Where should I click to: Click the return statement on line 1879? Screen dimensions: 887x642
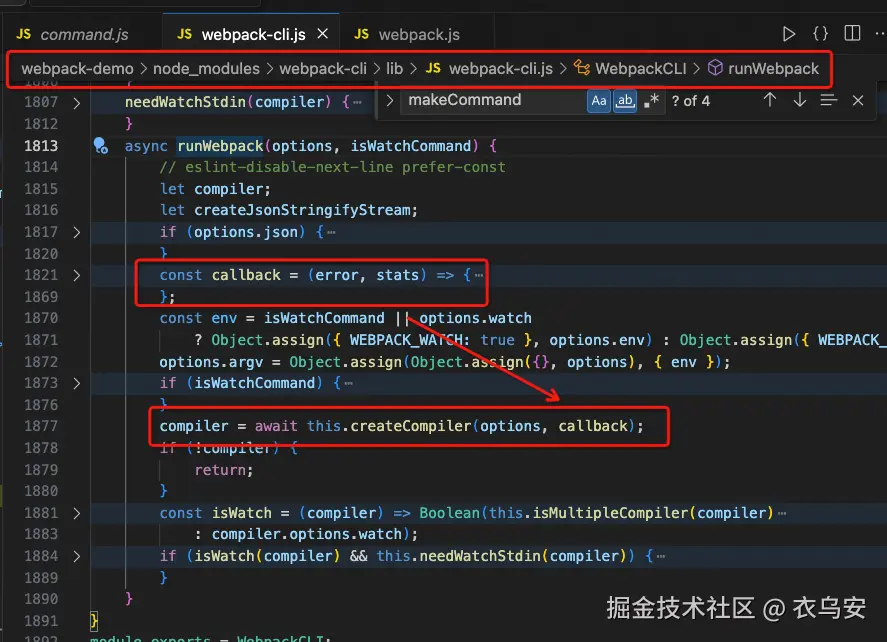click(x=221, y=470)
